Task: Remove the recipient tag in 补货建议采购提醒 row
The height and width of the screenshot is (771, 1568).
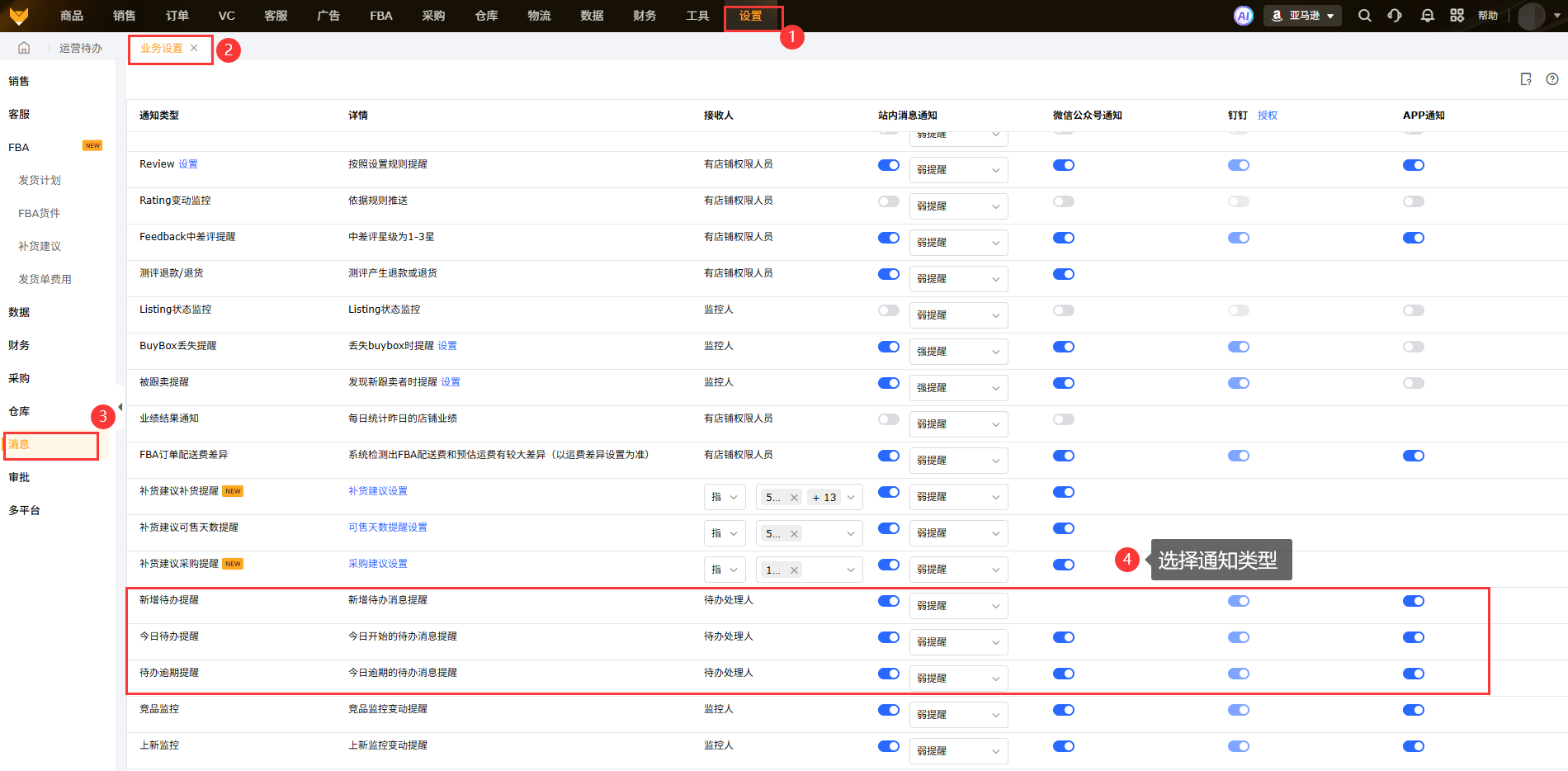Action: (x=794, y=570)
